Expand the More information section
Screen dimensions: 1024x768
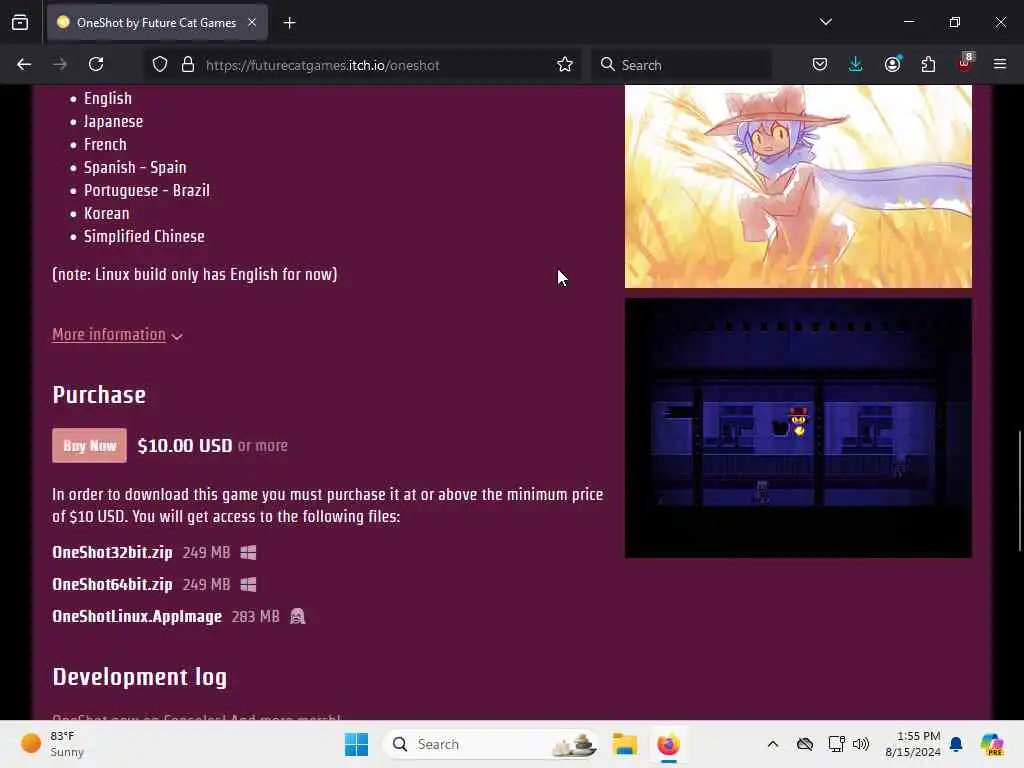pyautogui.click(x=117, y=335)
